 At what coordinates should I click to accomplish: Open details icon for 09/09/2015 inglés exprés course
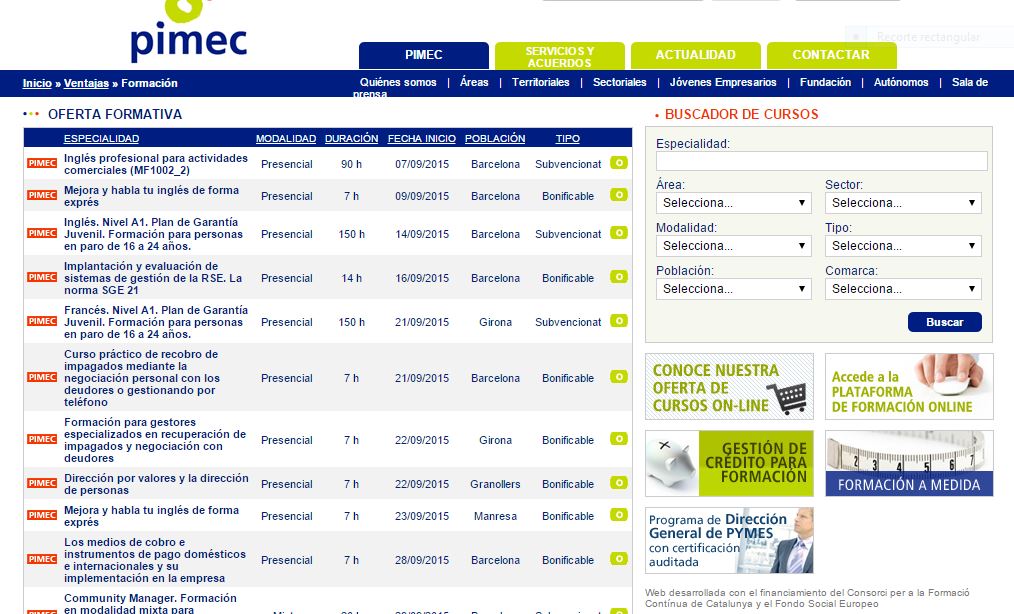click(x=619, y=195)
